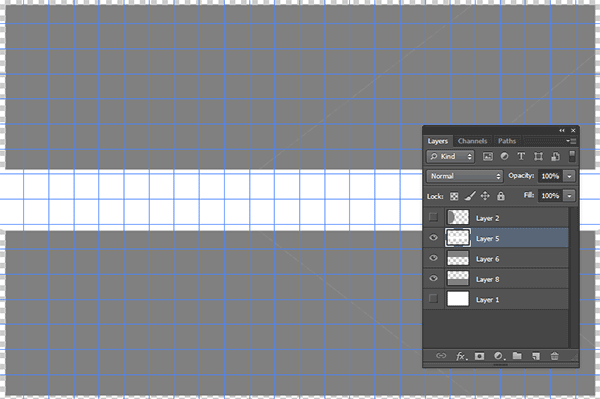Click Lock transparent pixels icon
600x399 pixels.
coord(454,196)
